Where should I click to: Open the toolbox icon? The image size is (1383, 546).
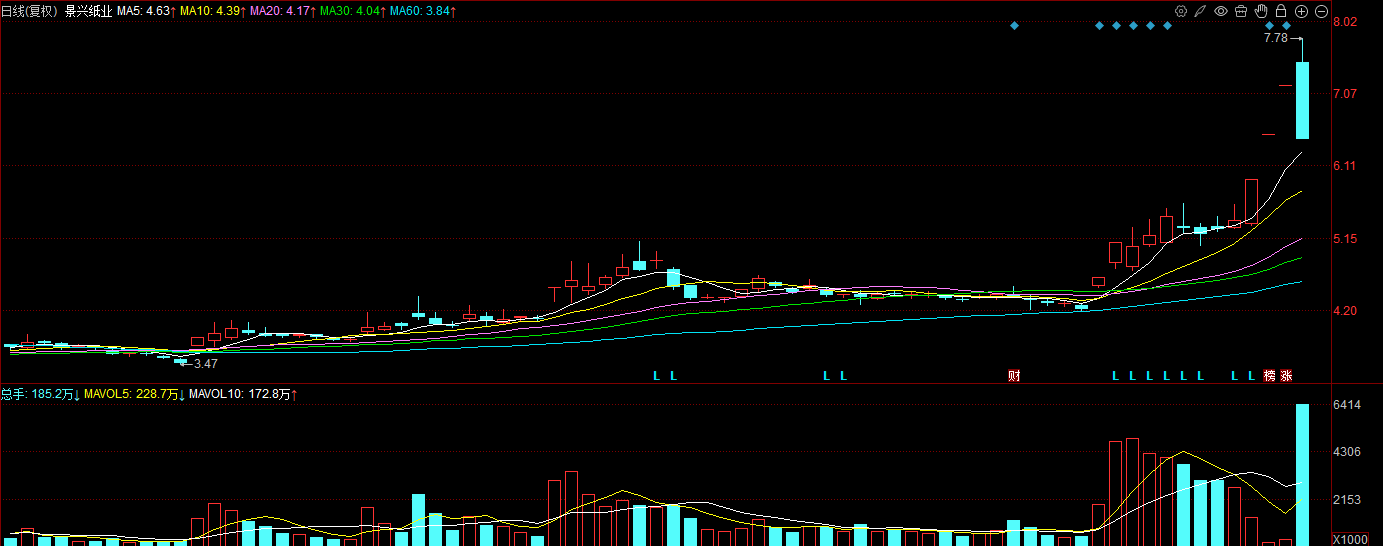coord(1241,11)
